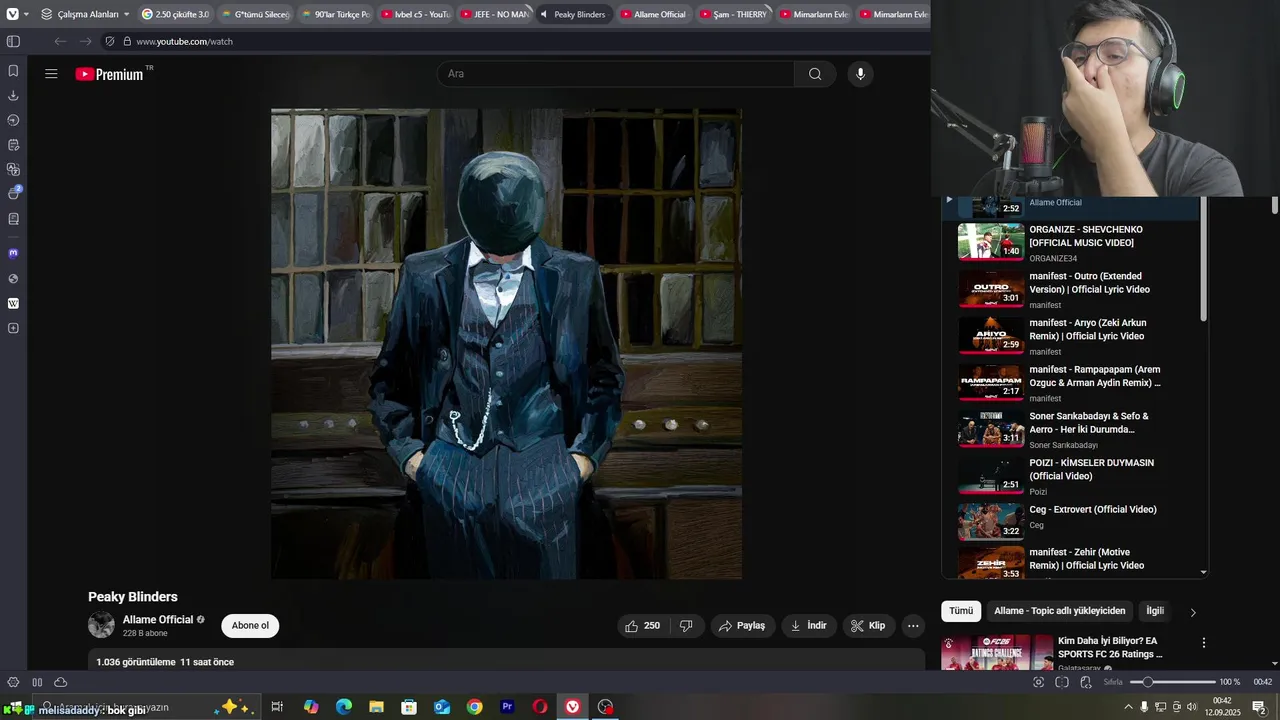Screen dimensions: 1280x720
Task: Switch to the 2.50 çiküfte tab
Action: [174, 14]
